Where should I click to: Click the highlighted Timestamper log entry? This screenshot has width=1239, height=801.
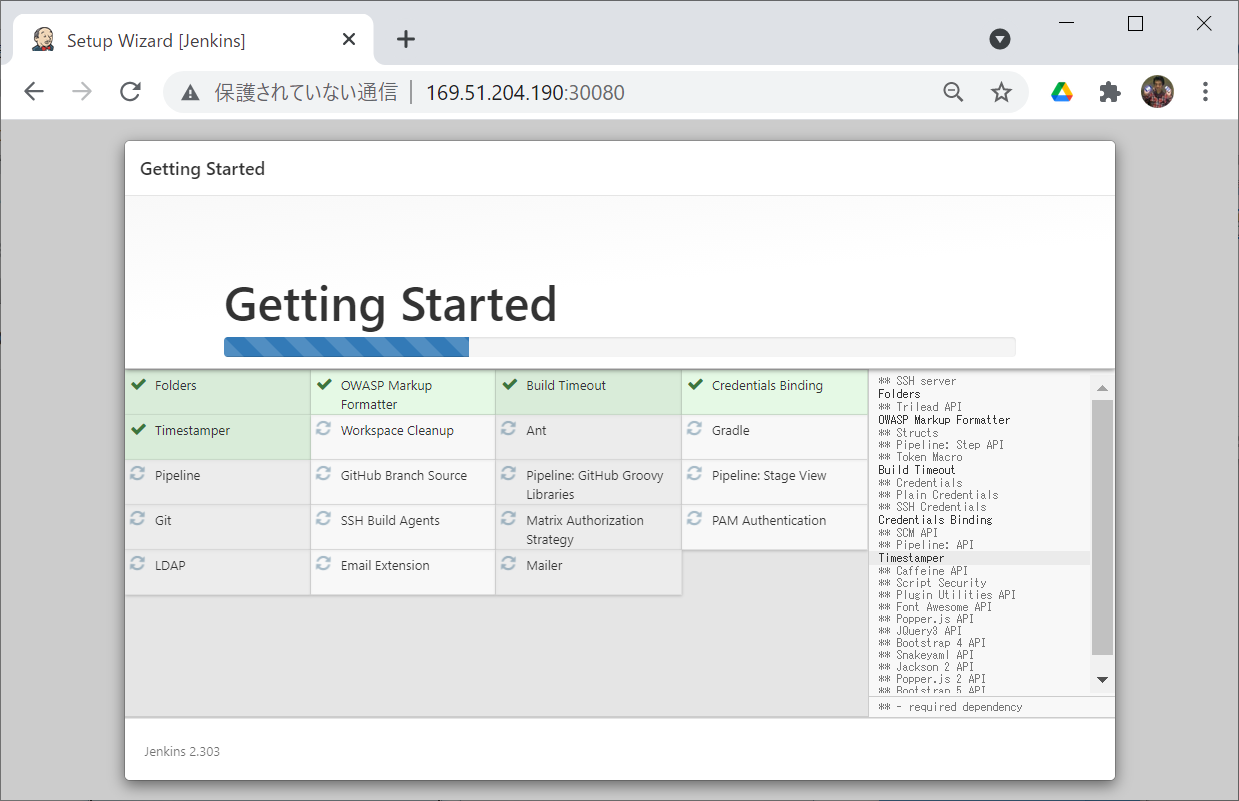(911, 558)
